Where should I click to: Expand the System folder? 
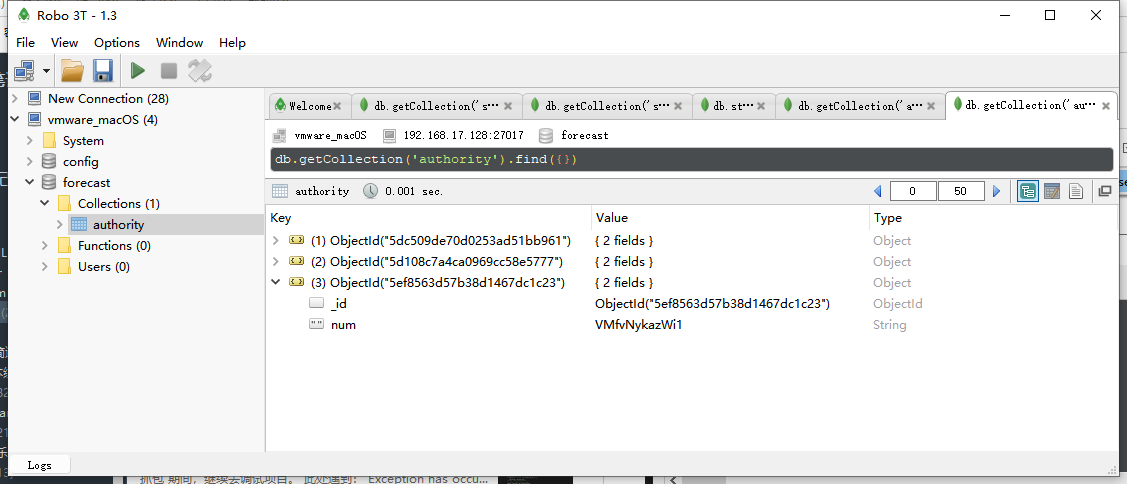point(29,140)
